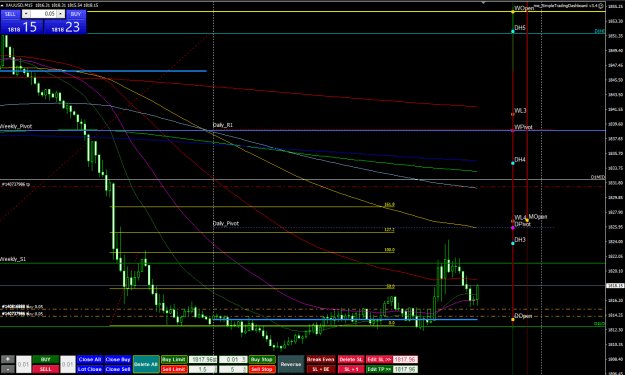Click the chart shift triangle marker at the top

click(483, 3)
